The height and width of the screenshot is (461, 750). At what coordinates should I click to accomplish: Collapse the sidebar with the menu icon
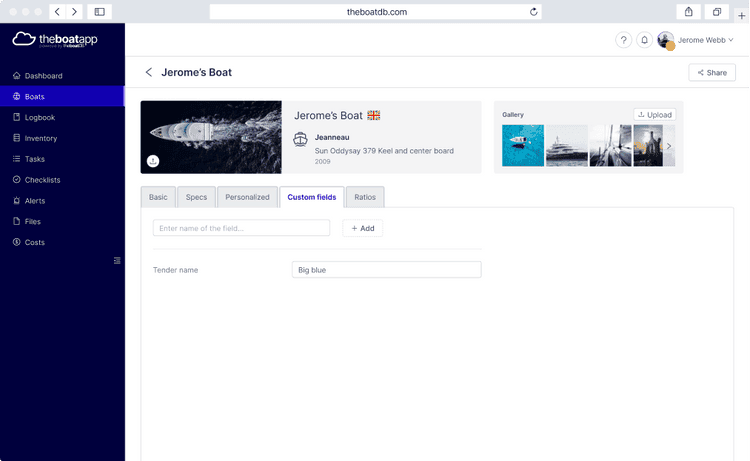click(x=117, y=261)
